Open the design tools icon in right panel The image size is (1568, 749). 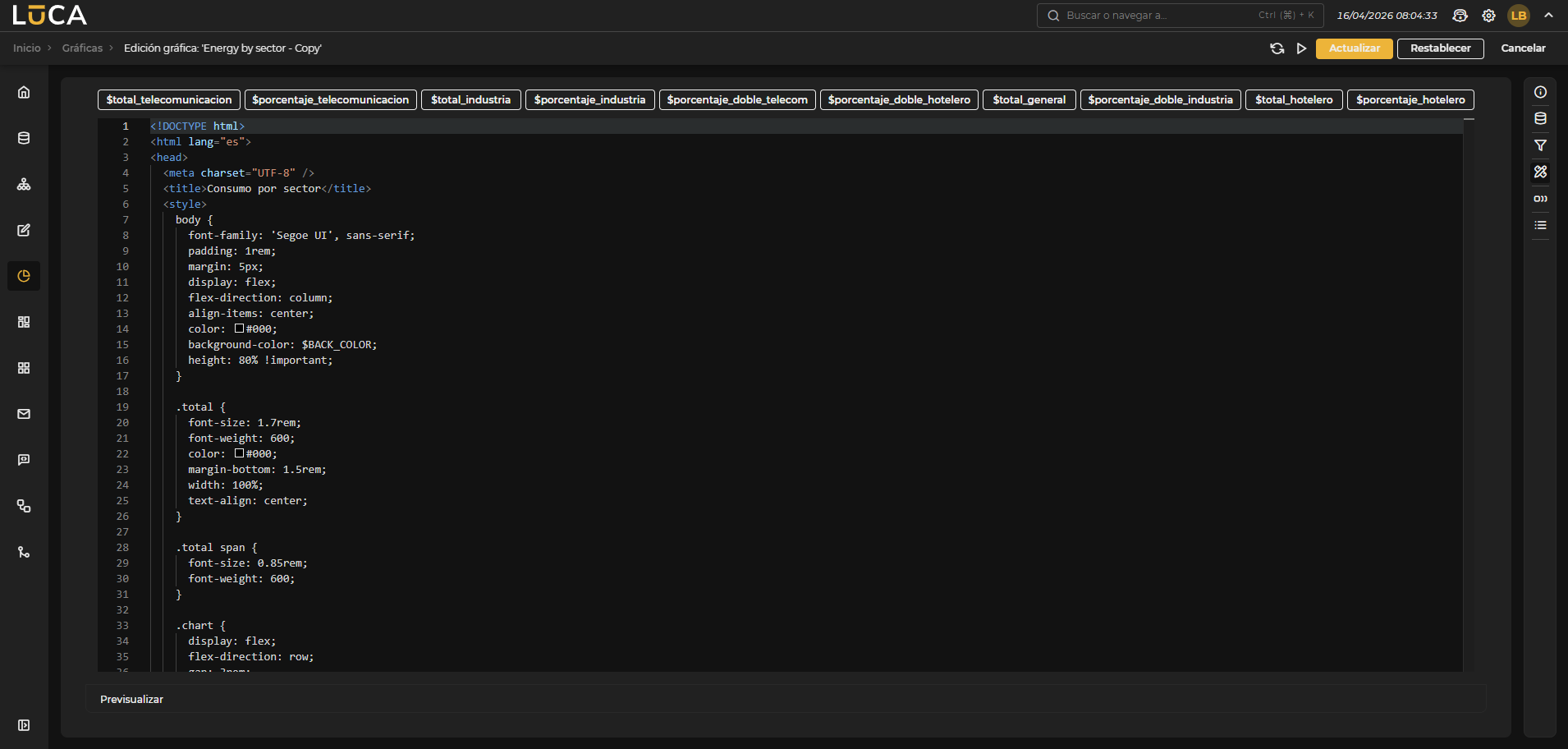(1540, 172)
